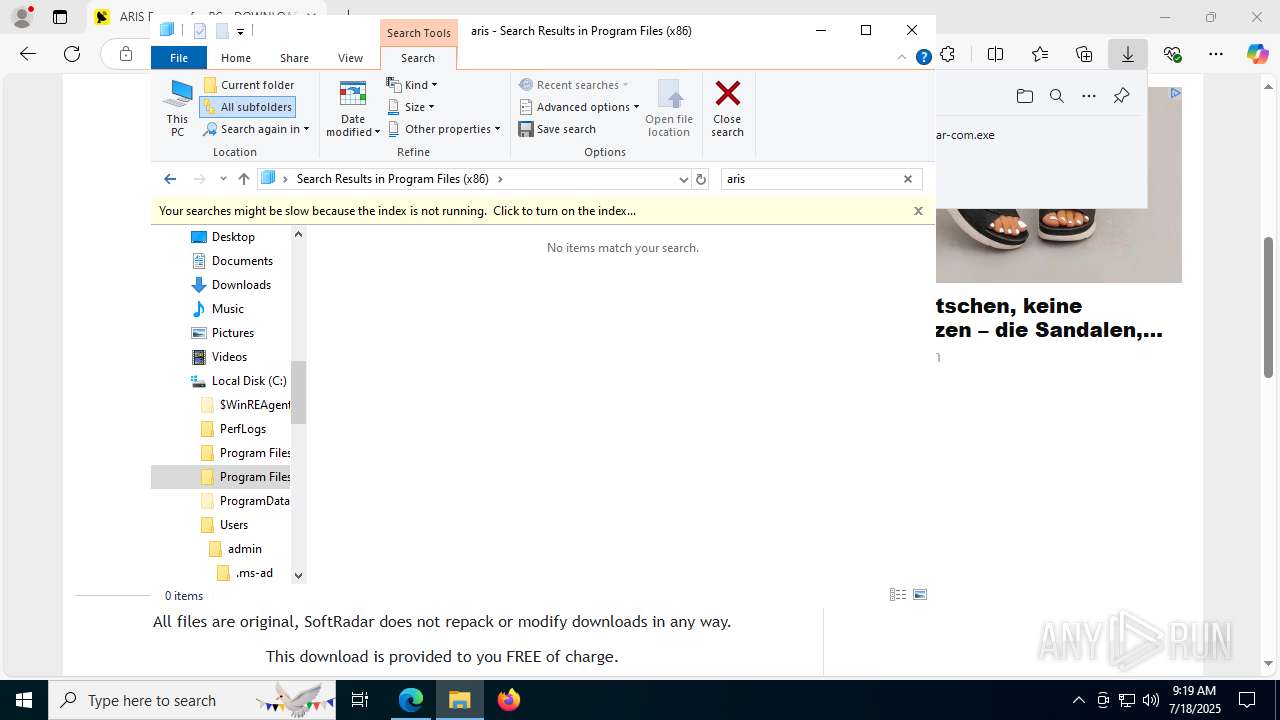Open Edge settings and more menu
Viewport: 1280px width, 720px height.
tap(1216, 54)
